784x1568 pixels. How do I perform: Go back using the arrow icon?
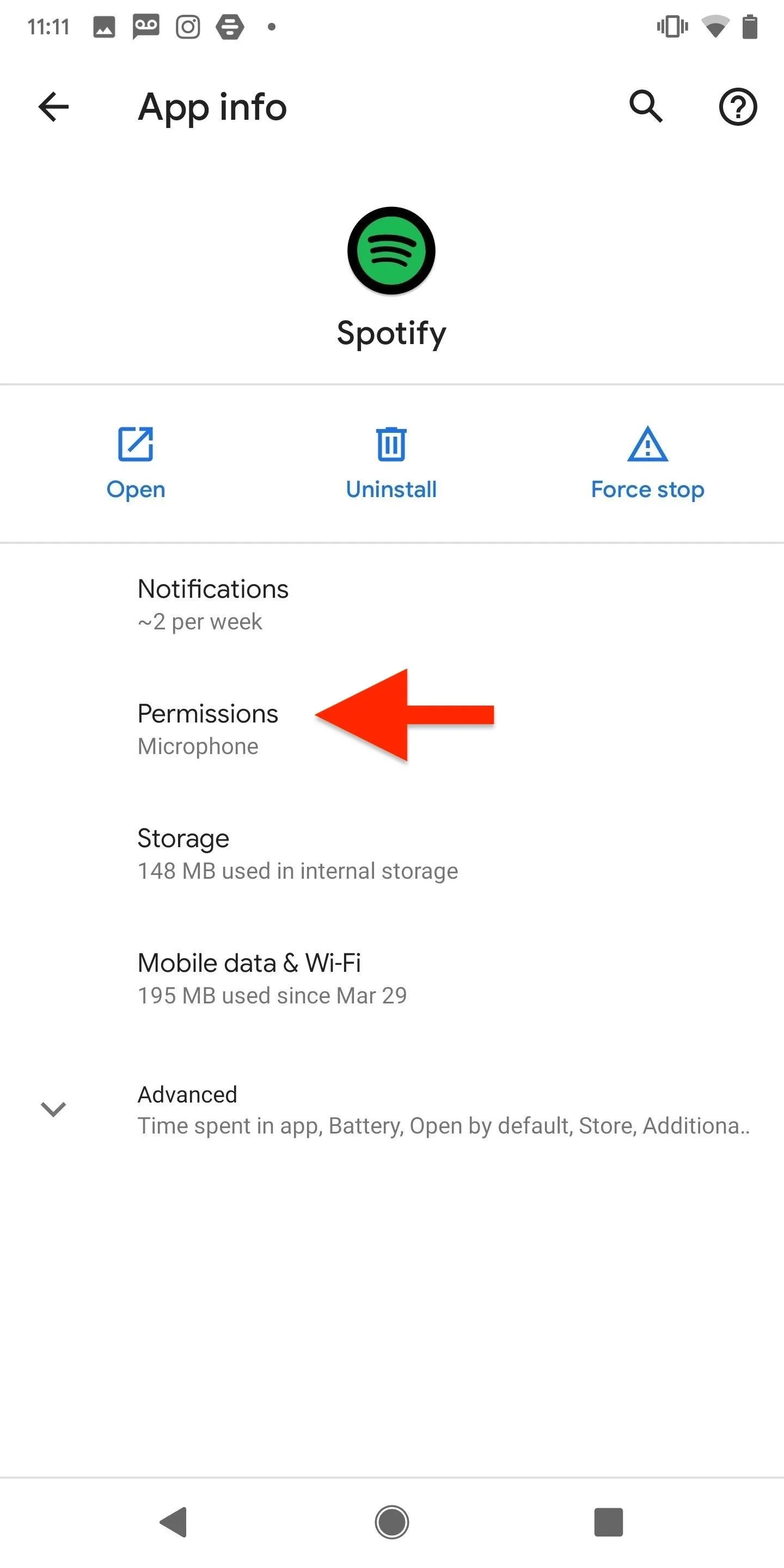point(53,107)
